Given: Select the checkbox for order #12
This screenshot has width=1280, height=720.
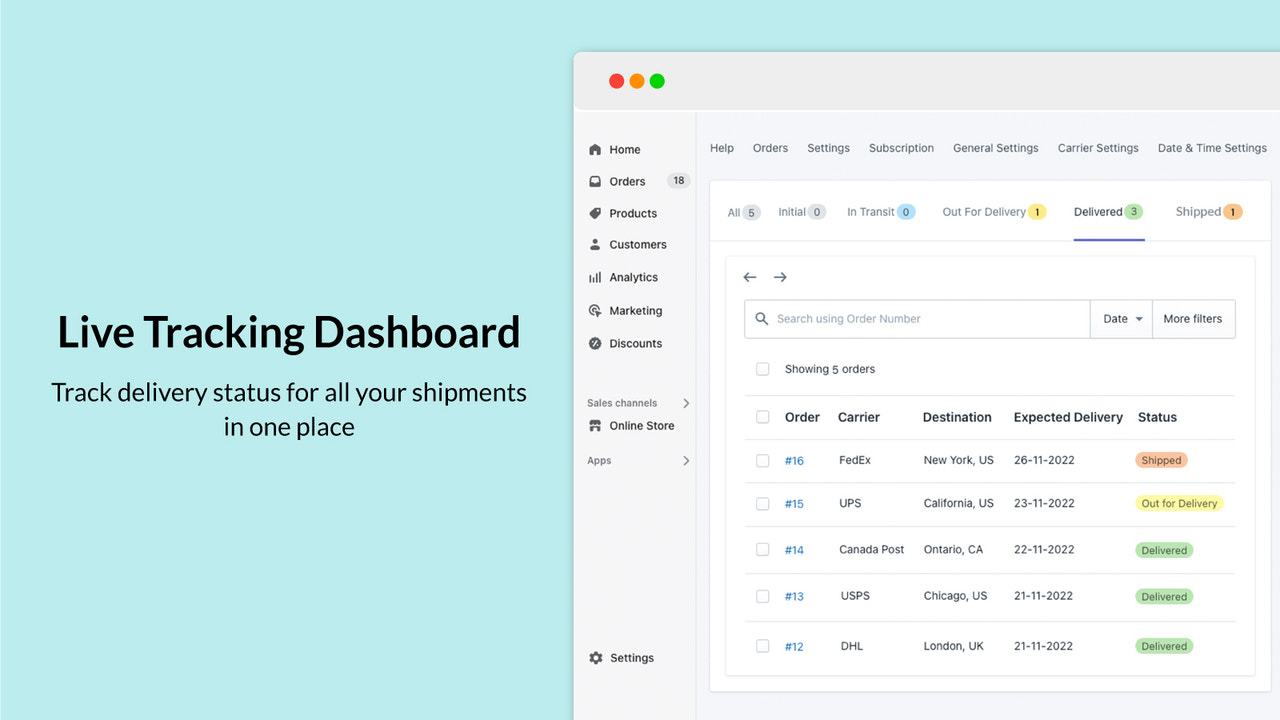Looking at the screenshot, I should pos(763,646).
